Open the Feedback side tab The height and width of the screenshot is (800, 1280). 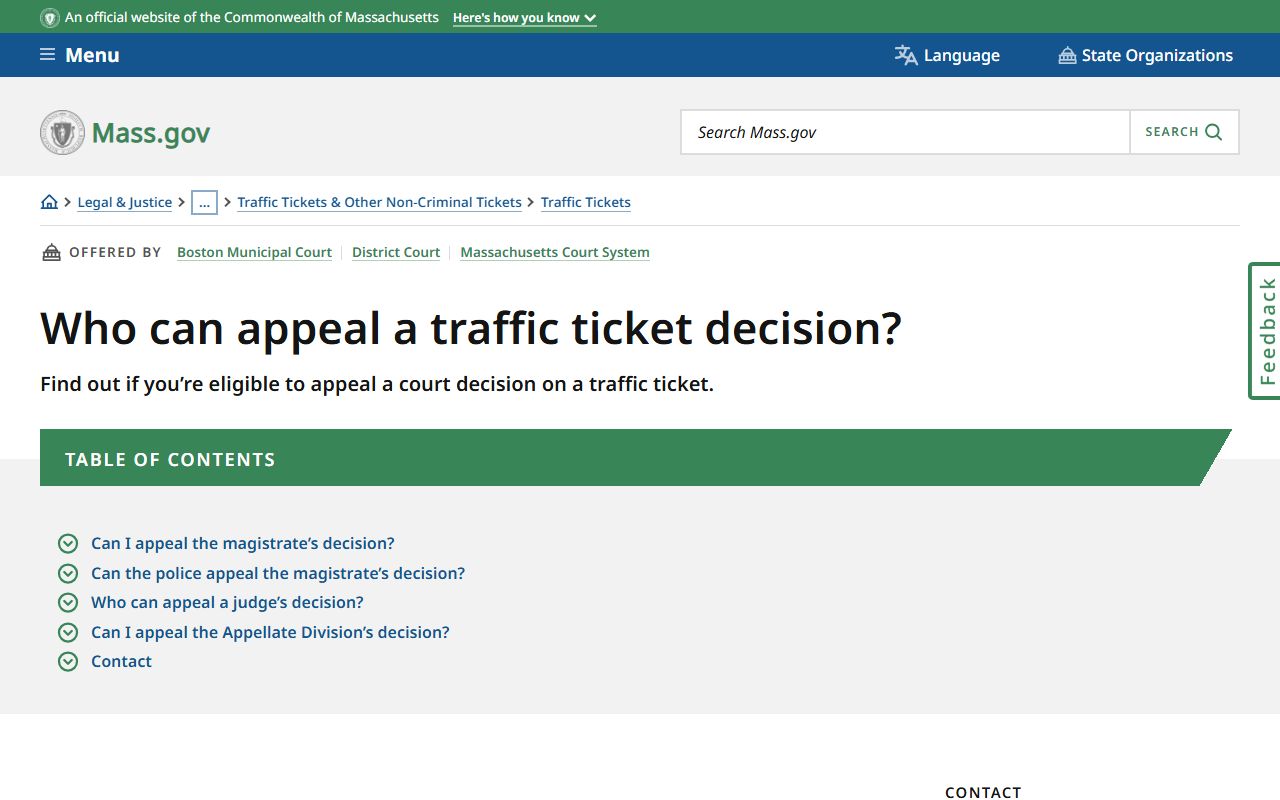pos(1265,331)
